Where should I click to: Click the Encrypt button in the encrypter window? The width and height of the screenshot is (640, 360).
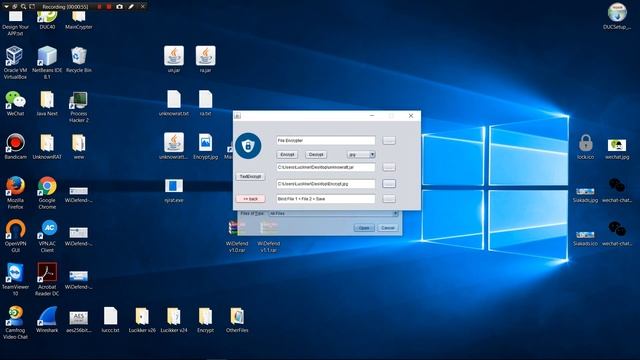(287, 154)
